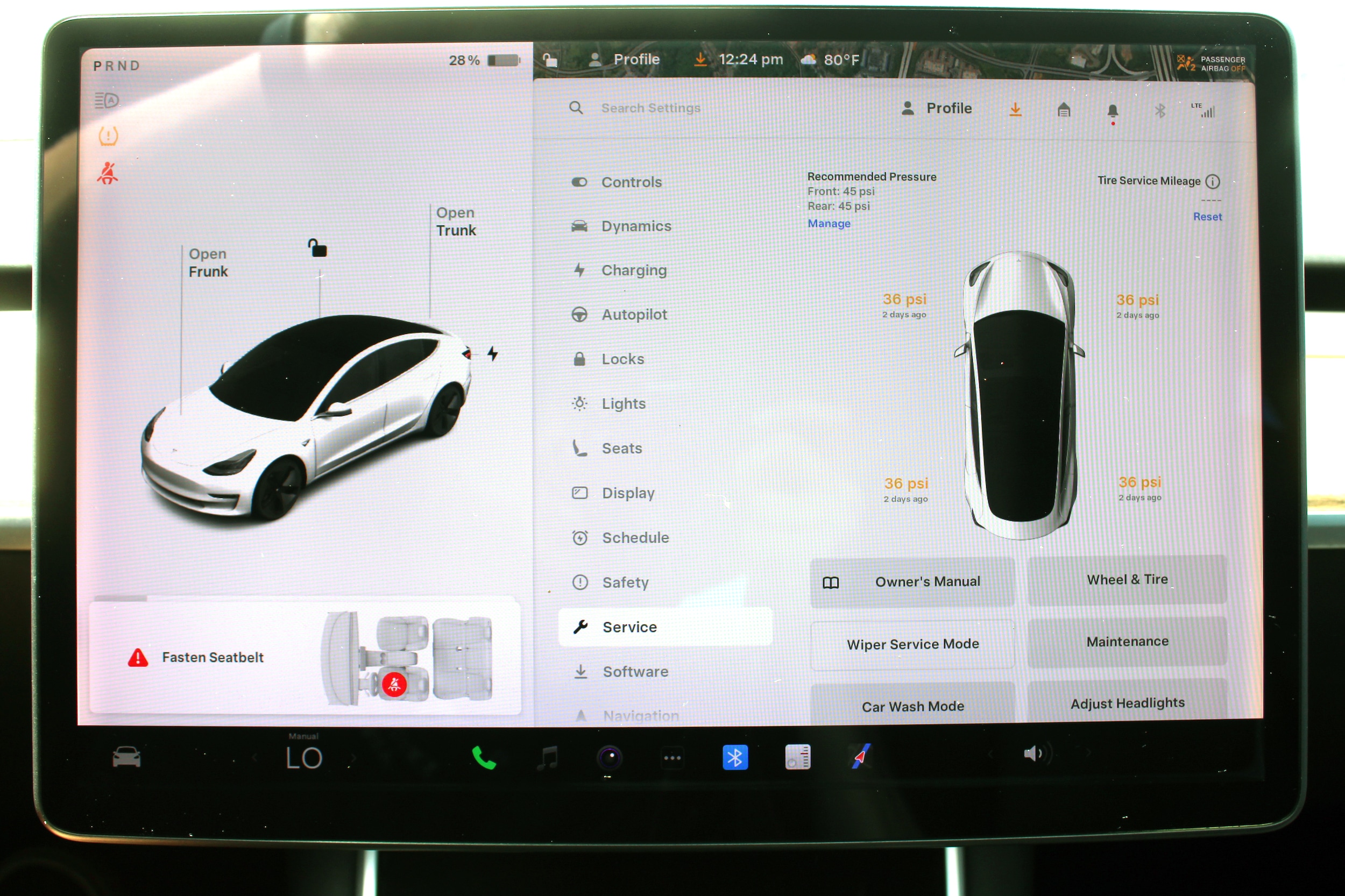
Task: Open the HomeLink garage icon
Action: pos(1064,110)
